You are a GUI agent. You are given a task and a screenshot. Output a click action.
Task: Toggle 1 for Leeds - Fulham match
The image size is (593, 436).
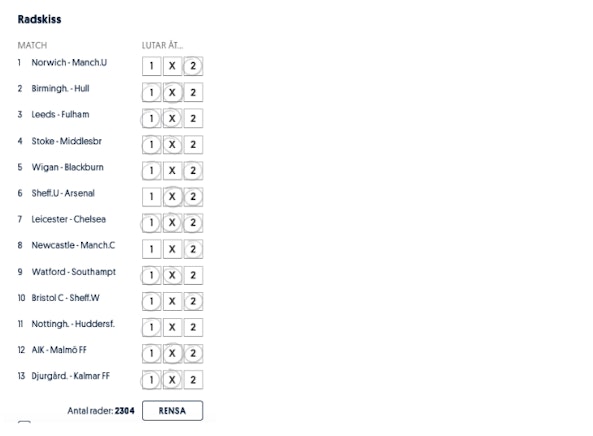152,118
